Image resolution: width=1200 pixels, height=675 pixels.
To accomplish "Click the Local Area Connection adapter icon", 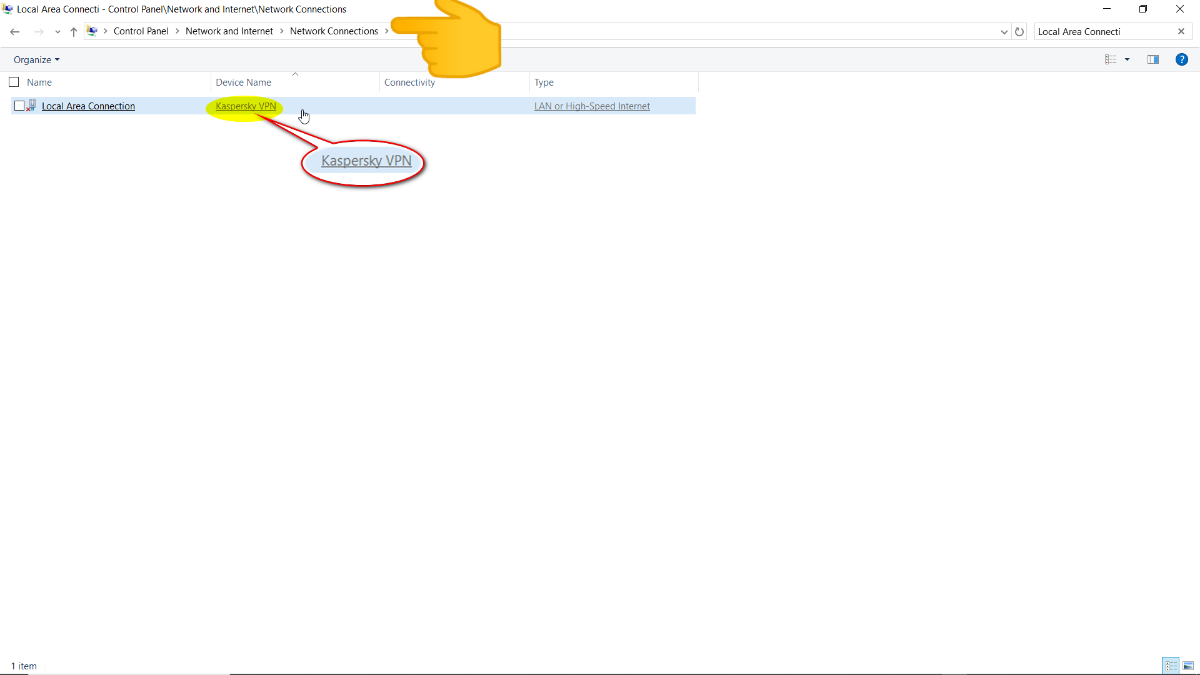I will click(32, 105).
